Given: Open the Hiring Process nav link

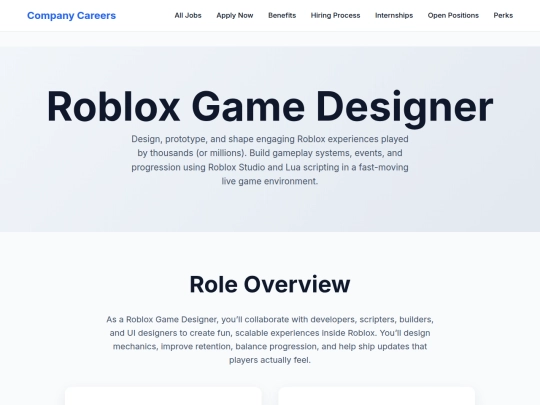Looking at the screenshot, I should click(x=335, y=15).
